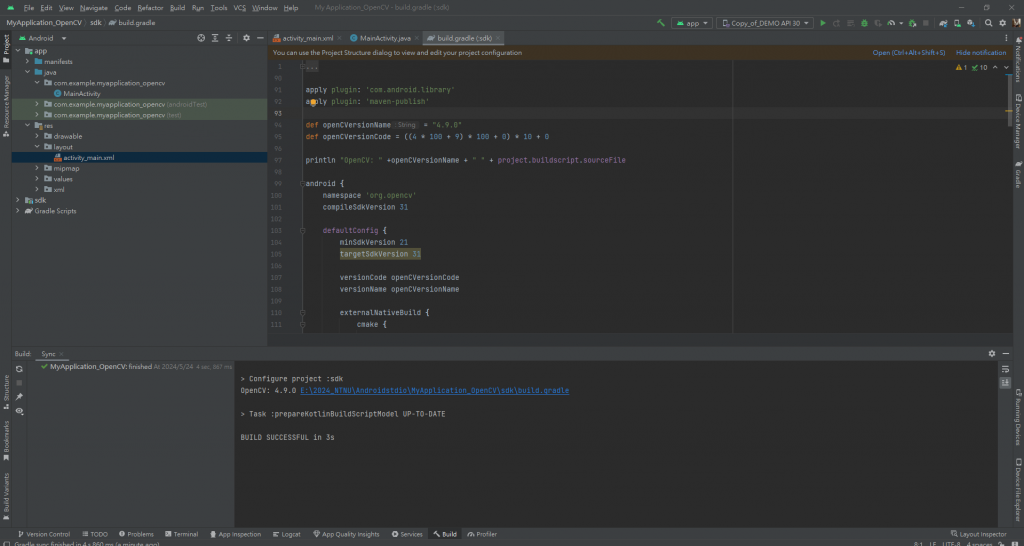Pin the Build tab with pin icon

[19, 397]
